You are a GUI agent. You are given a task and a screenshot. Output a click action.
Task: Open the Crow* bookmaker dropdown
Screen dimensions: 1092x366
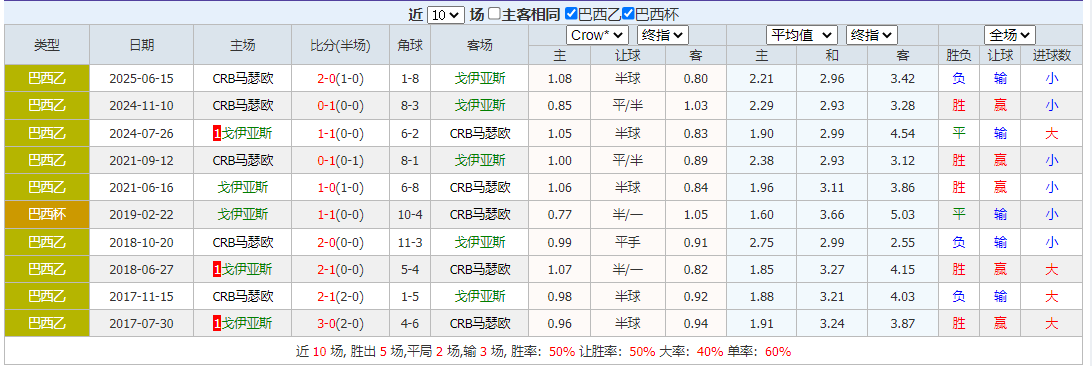pyautogui.click(x=598, y=35)
